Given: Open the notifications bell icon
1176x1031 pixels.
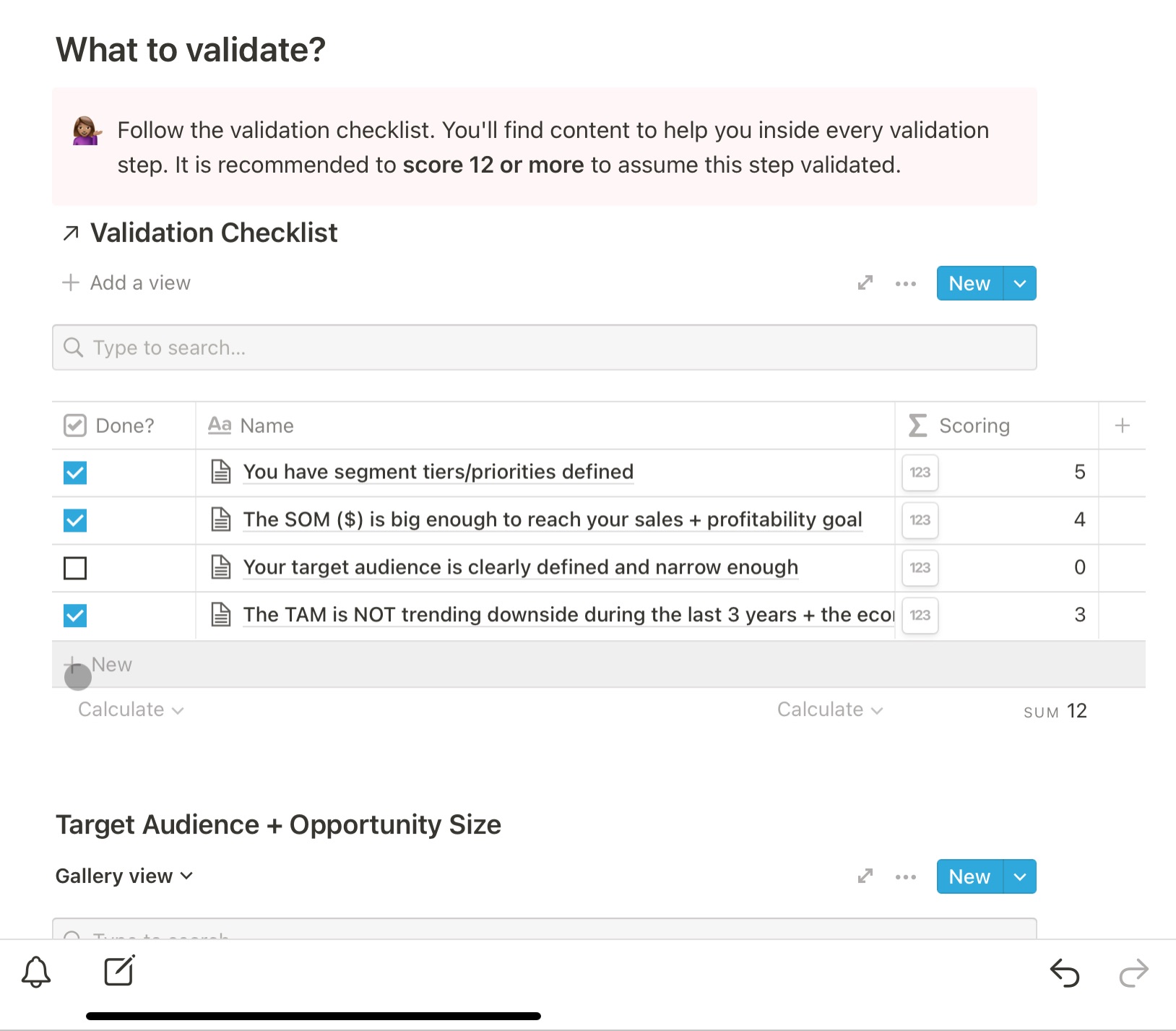Looking at the screenshot, I should click(x=36, y=972).
